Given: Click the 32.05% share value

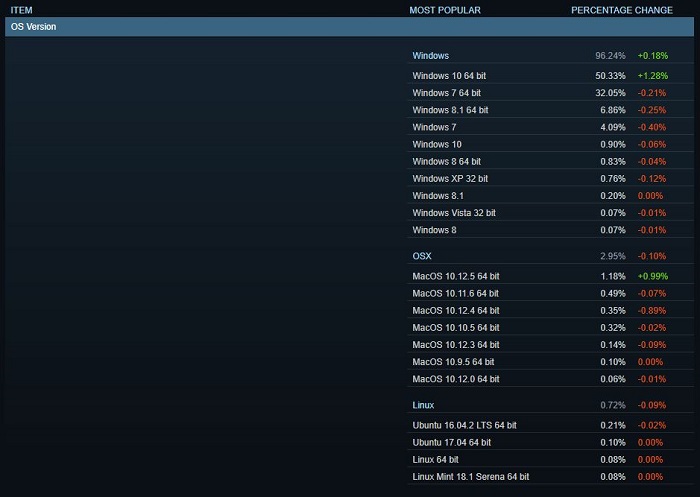Looking at the screenshot, I should click(x=610, y=93).
